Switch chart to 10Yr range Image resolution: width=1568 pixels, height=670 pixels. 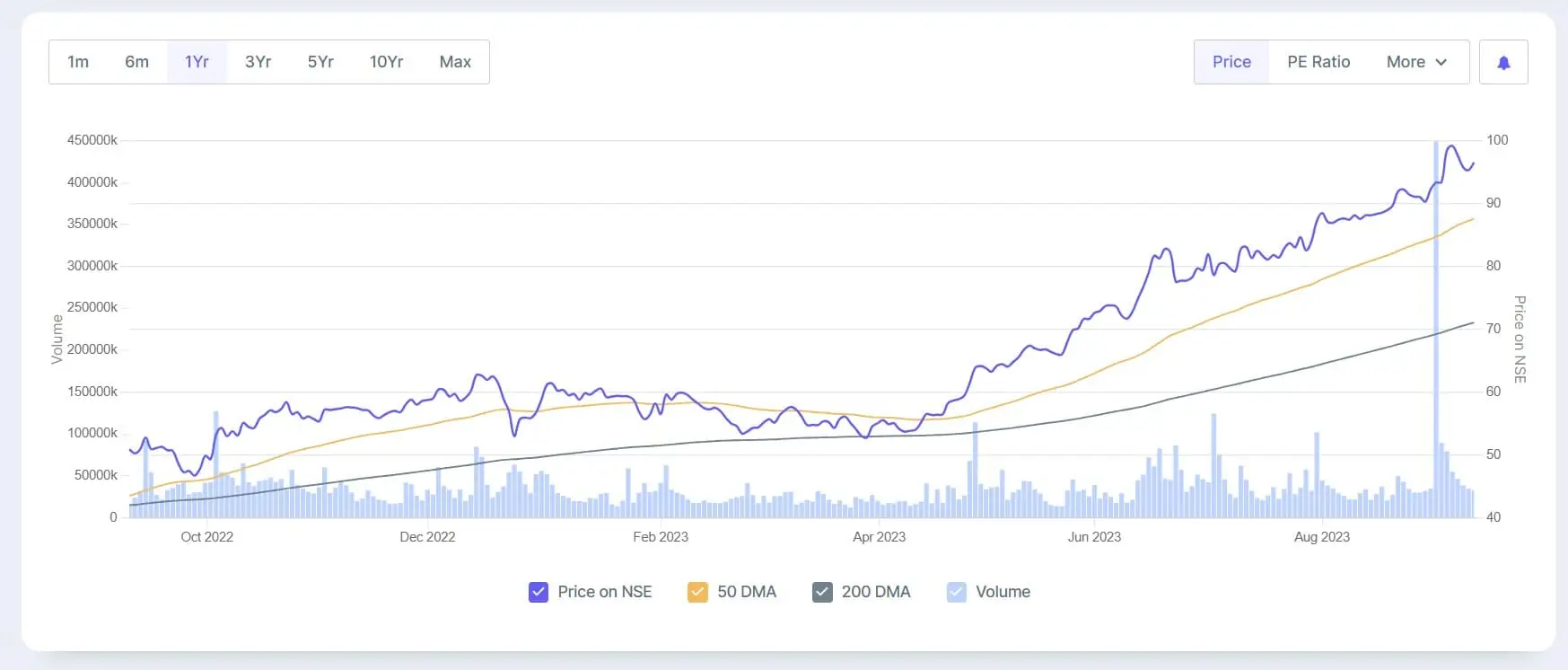tap(386, 62)
